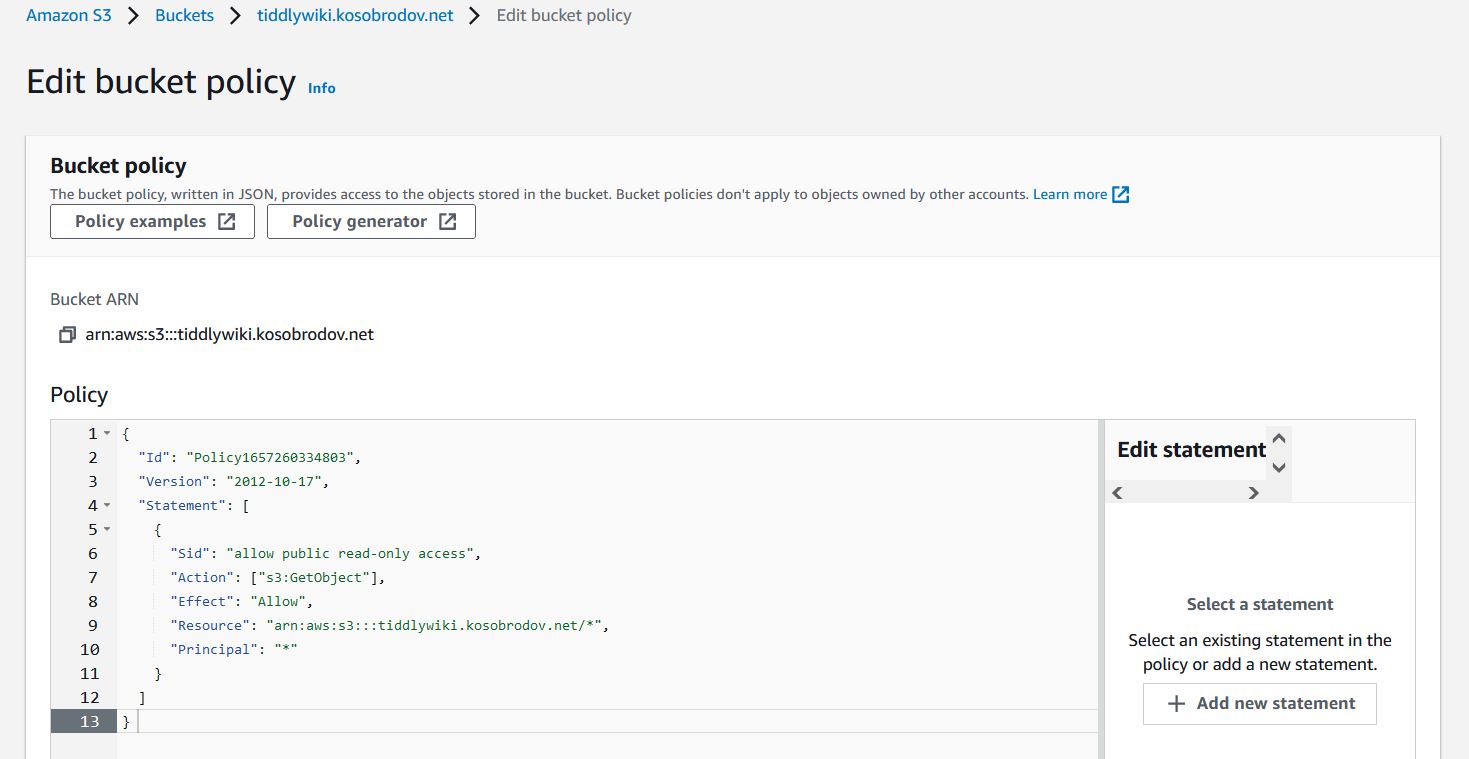Click line number 10 in the gutter
Image resolution: width=1469 pixels, height=759 pixels.
[x=90, y=650]
